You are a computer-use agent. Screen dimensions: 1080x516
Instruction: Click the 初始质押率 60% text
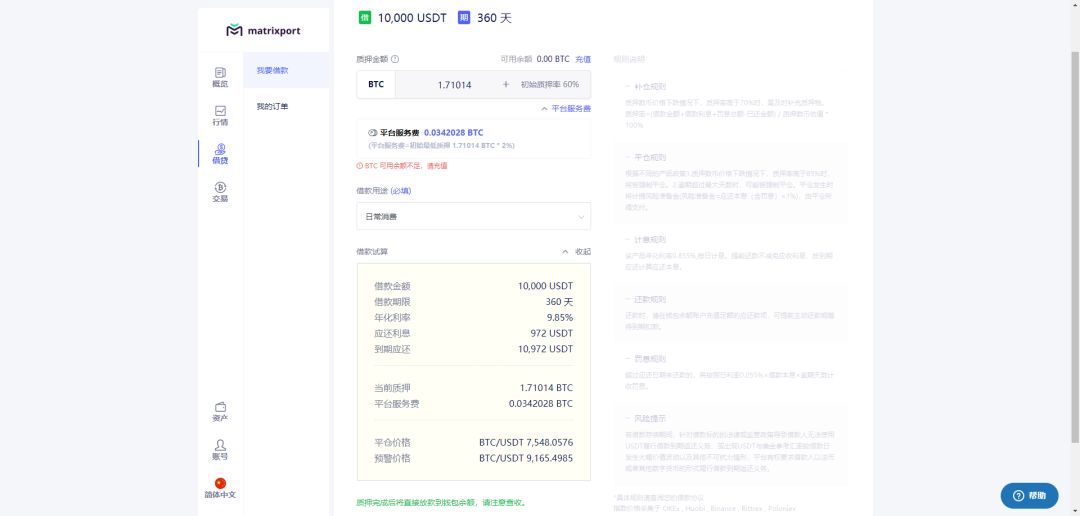(x=550, y=84)
